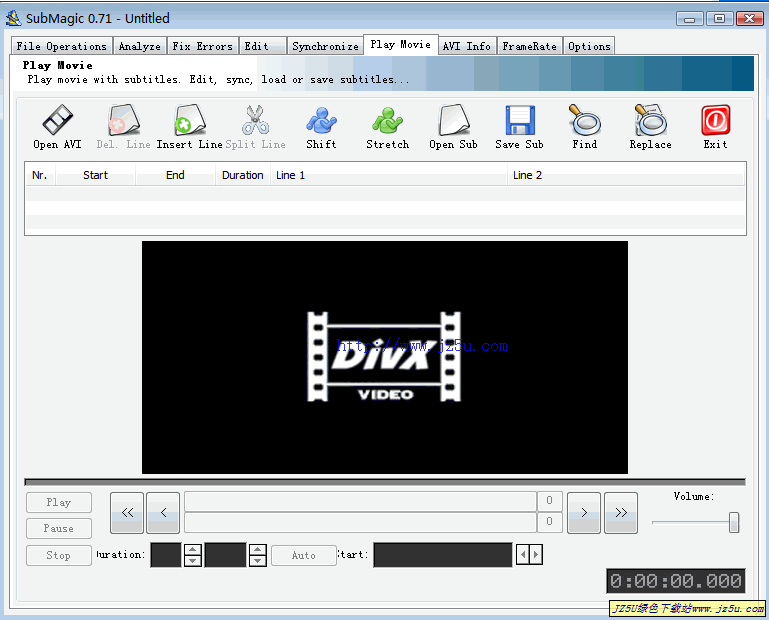Click the SubMagic title bar app icon
769x620 pixels.
click(x=13, y=18)
